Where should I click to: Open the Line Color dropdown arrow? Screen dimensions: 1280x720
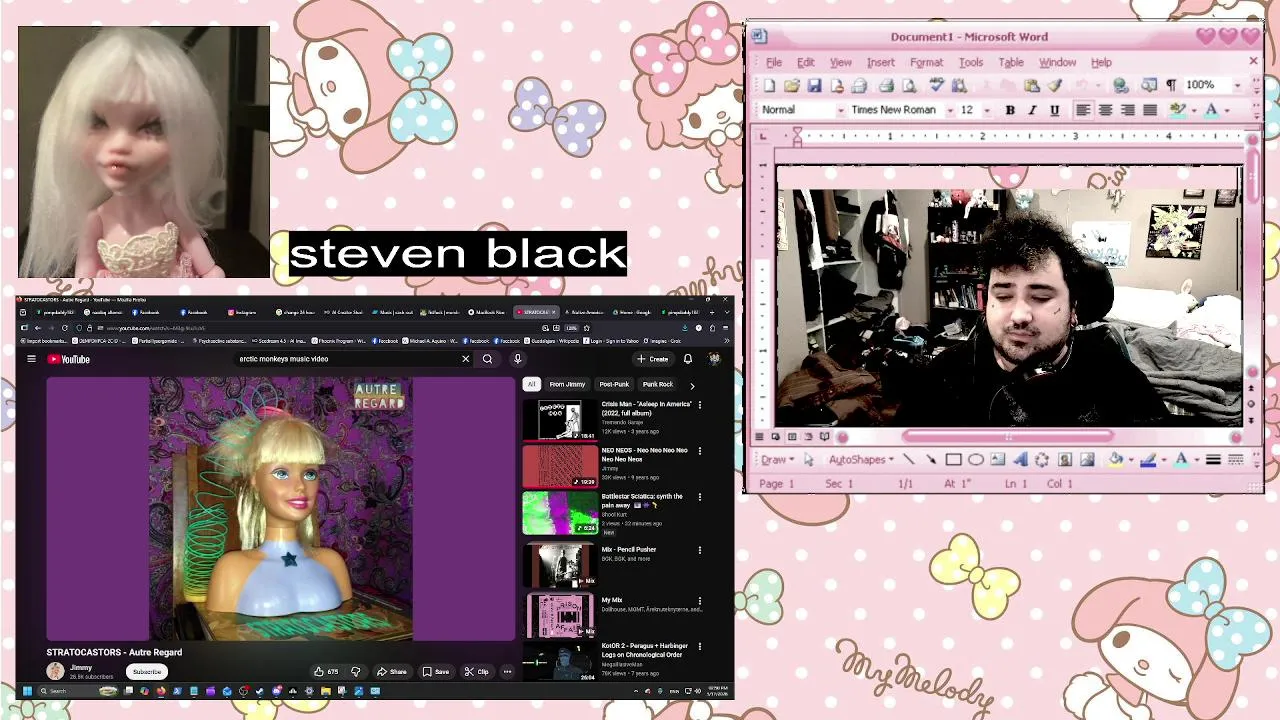pyautogui.click(x=1164, y=460)
